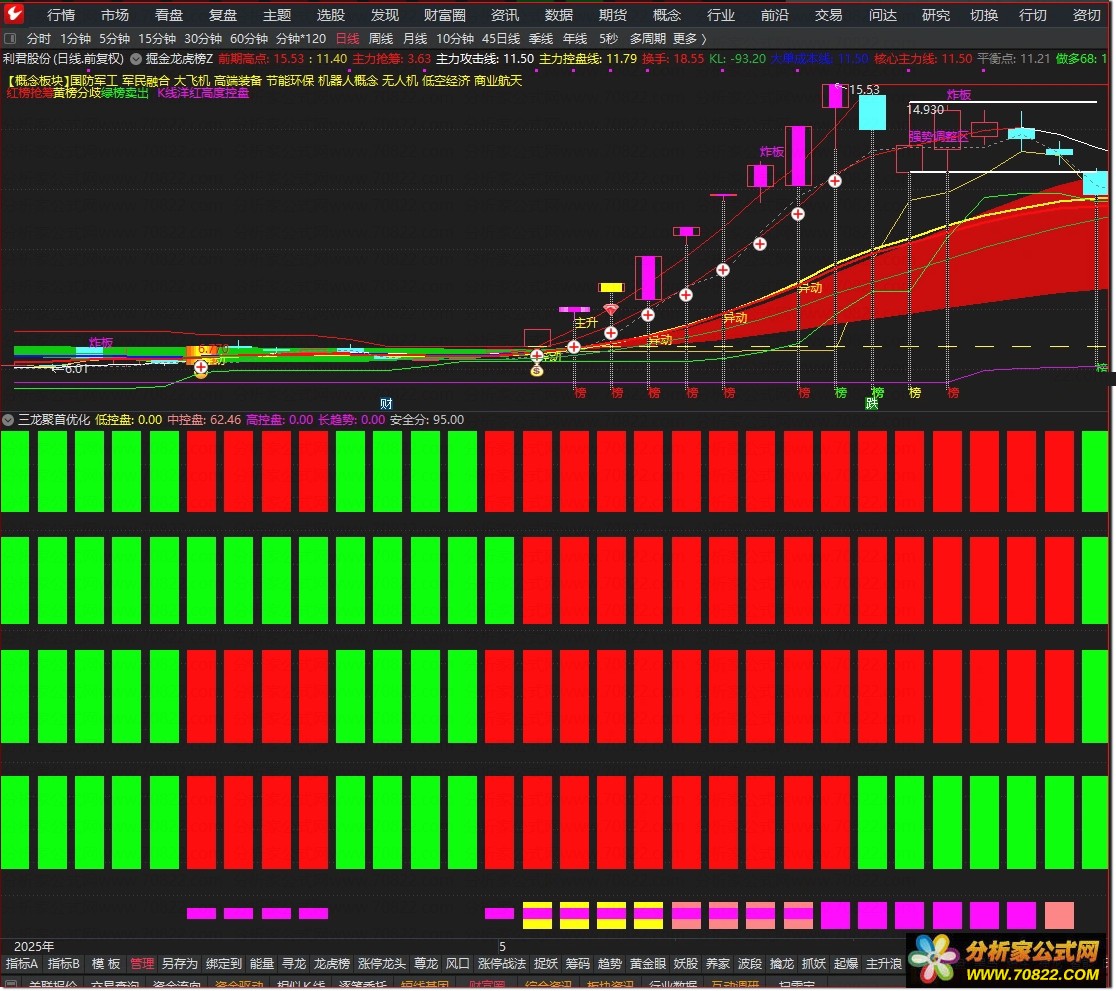Open the 机器人概念 concept sector

[348, 80]
